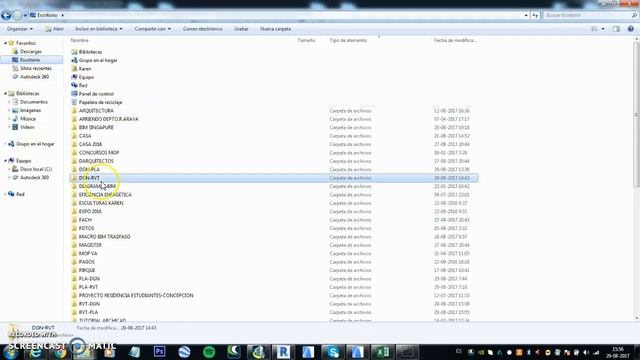
Task: Click the change view icon in toolbar
Action: point(595,29)
